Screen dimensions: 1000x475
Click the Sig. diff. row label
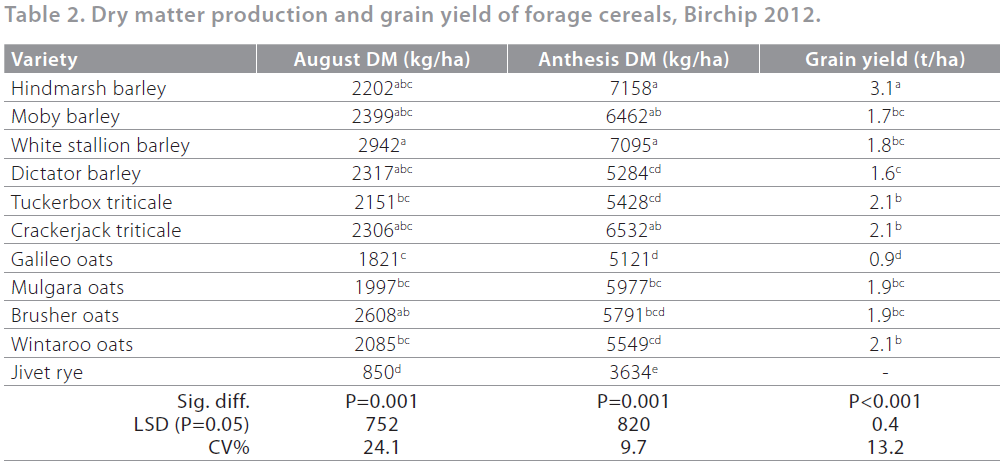(x=215, y=402)
